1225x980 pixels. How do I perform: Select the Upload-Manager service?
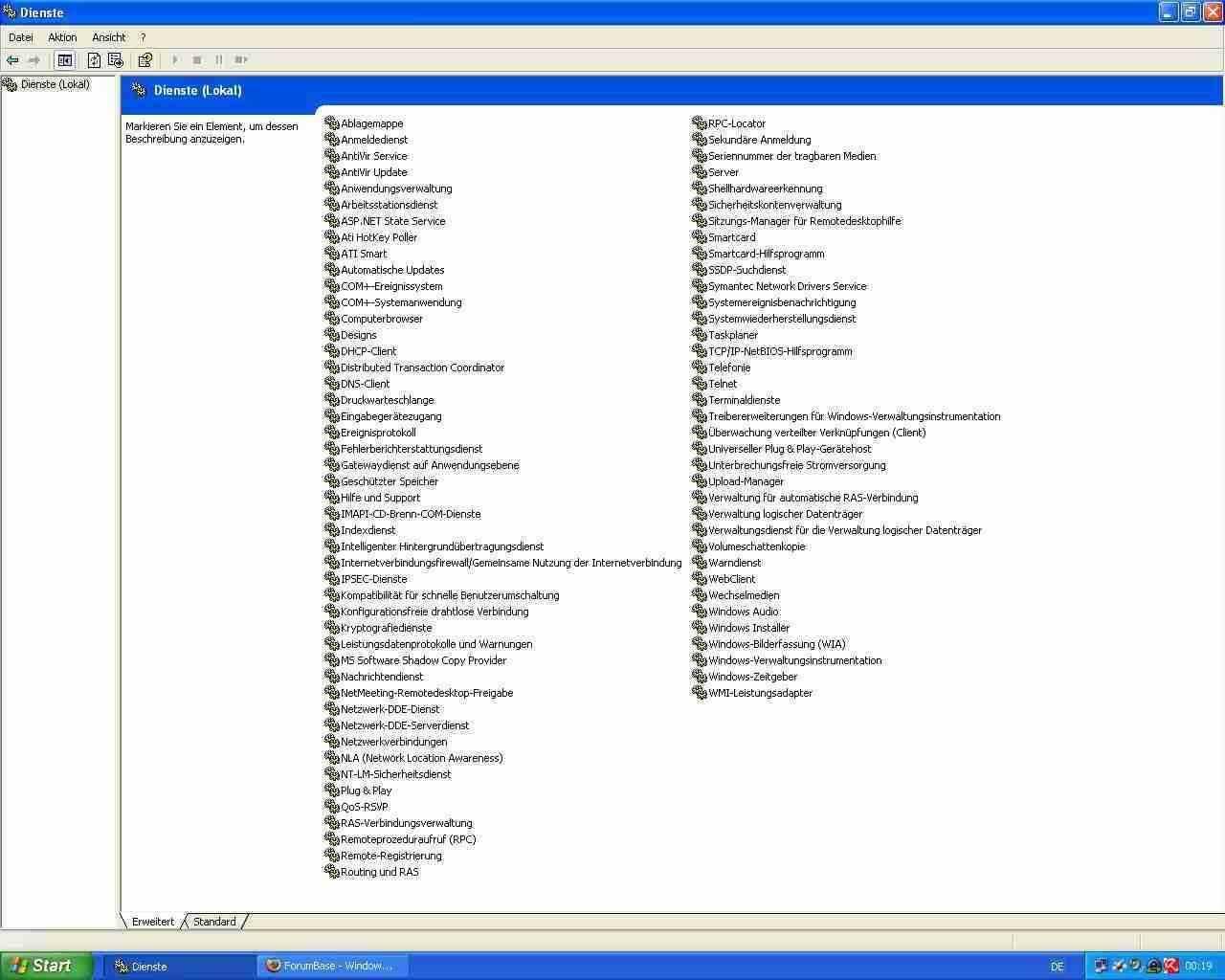(746, 481)
